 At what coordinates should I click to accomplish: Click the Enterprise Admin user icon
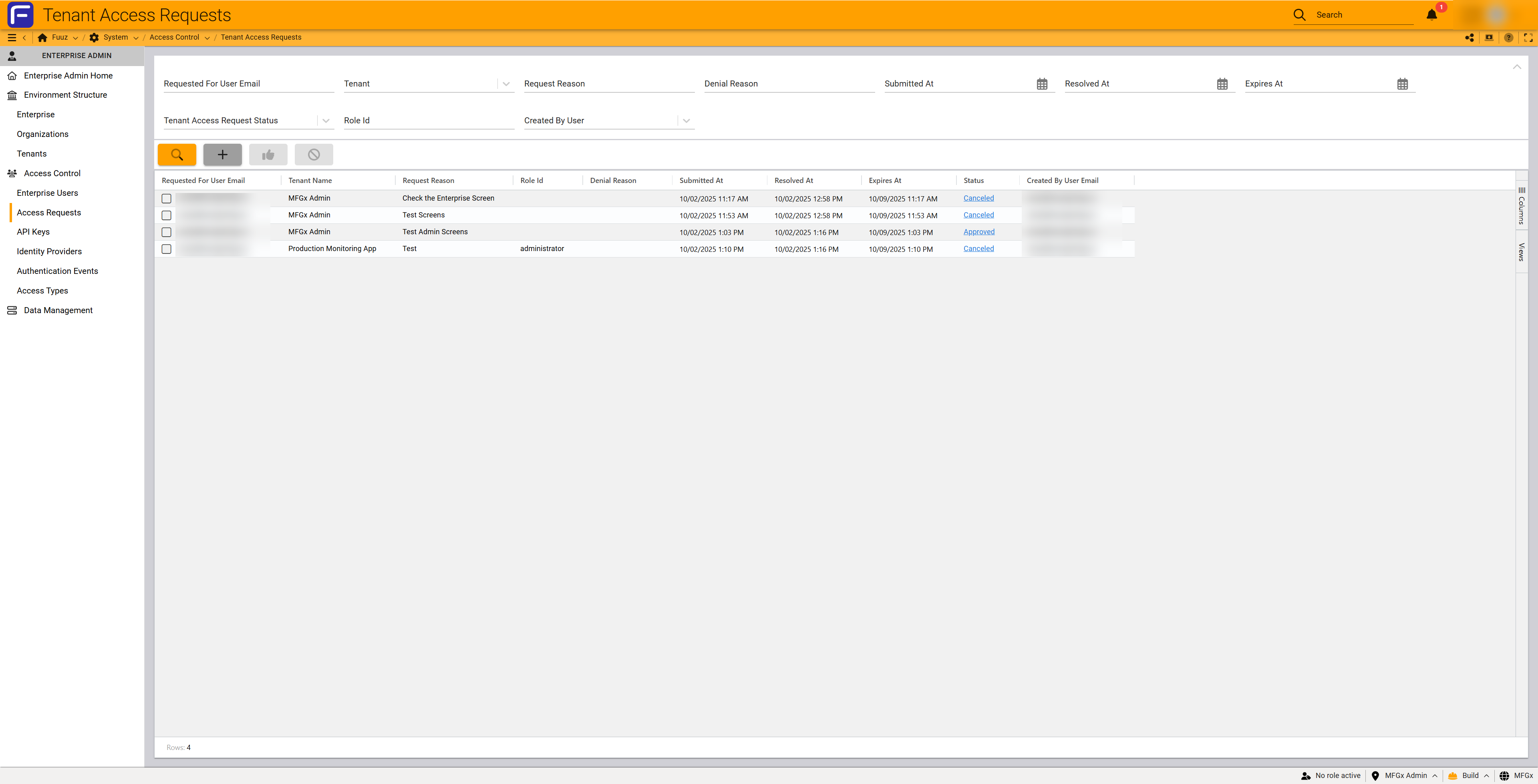click(12, 56)
